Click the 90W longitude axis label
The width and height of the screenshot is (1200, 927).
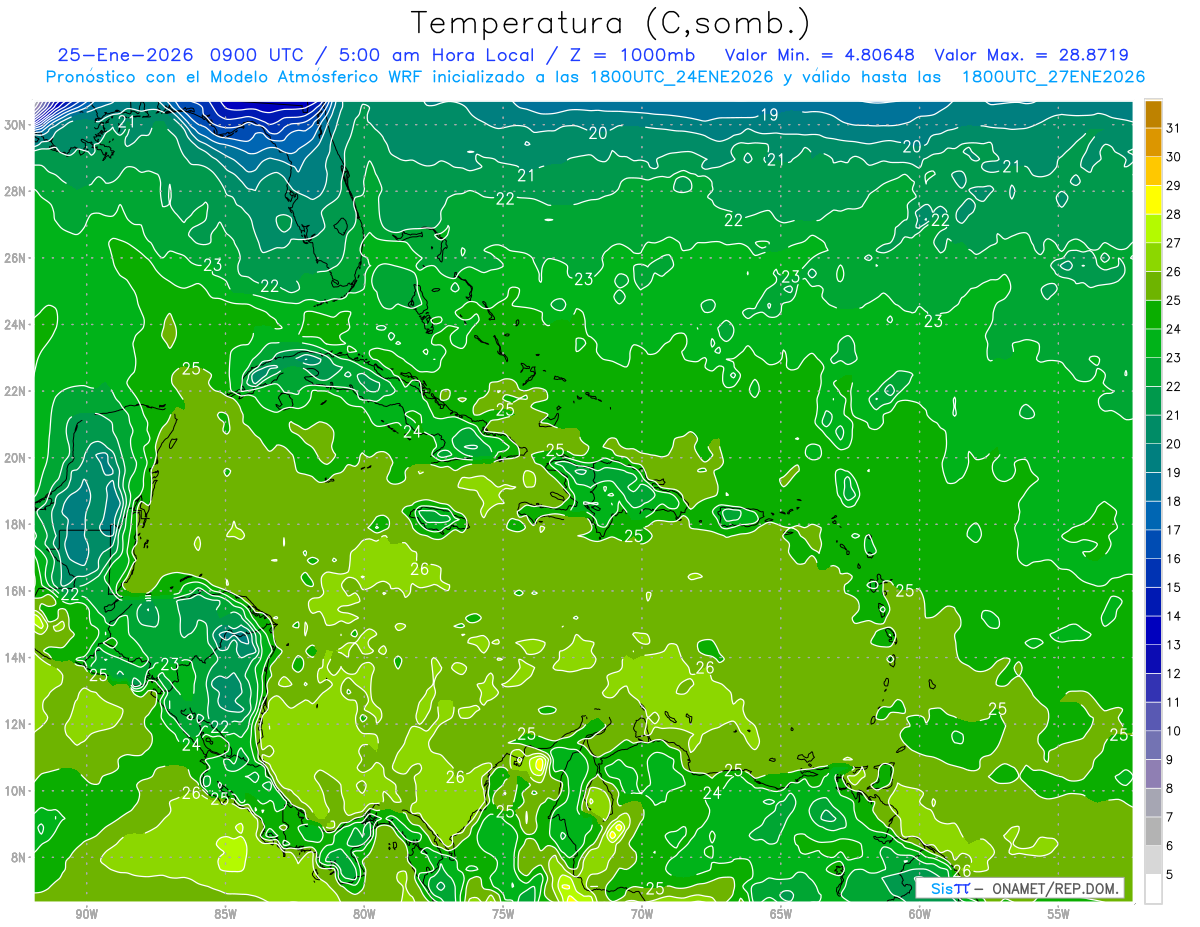pos(87,914)
